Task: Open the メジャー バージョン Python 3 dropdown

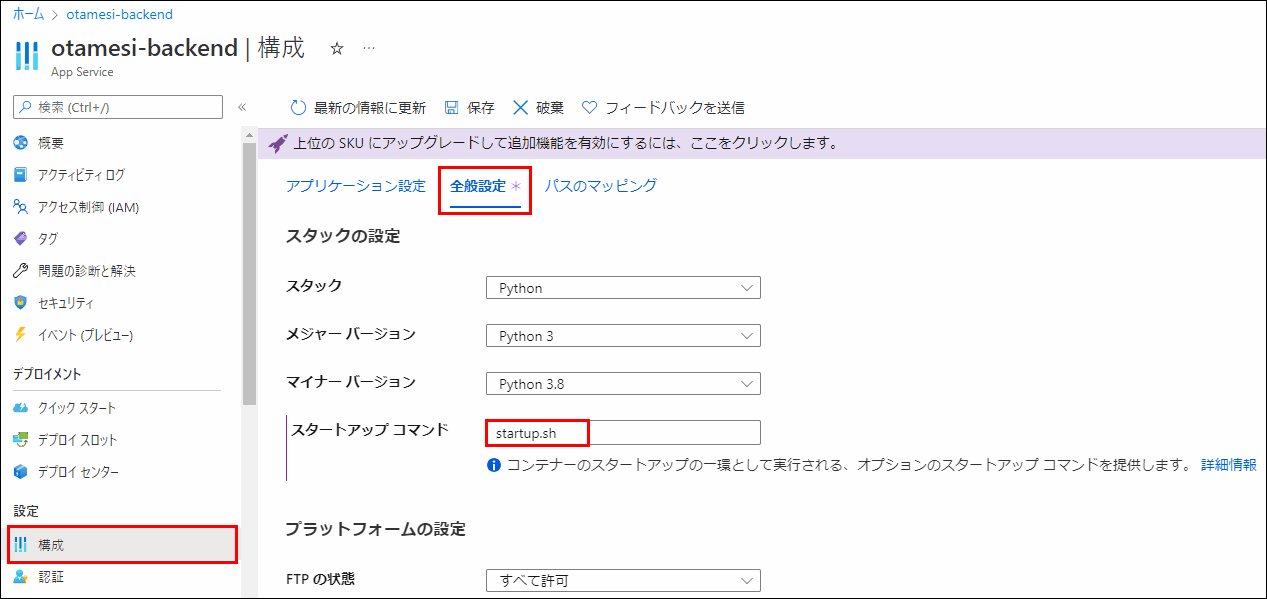Action: click(x=623, y=336)
